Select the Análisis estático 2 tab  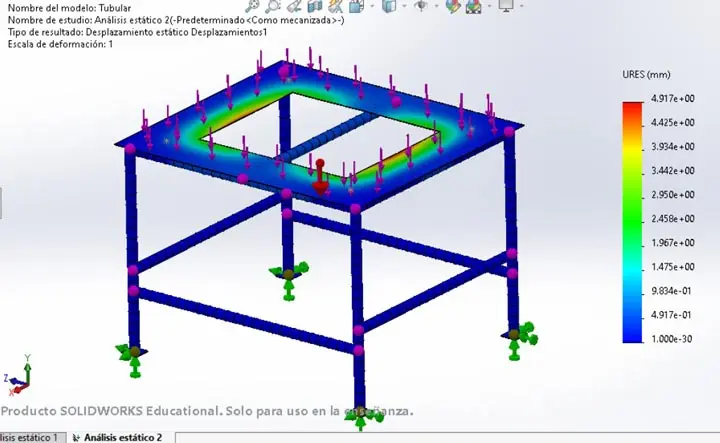[121, 438]
